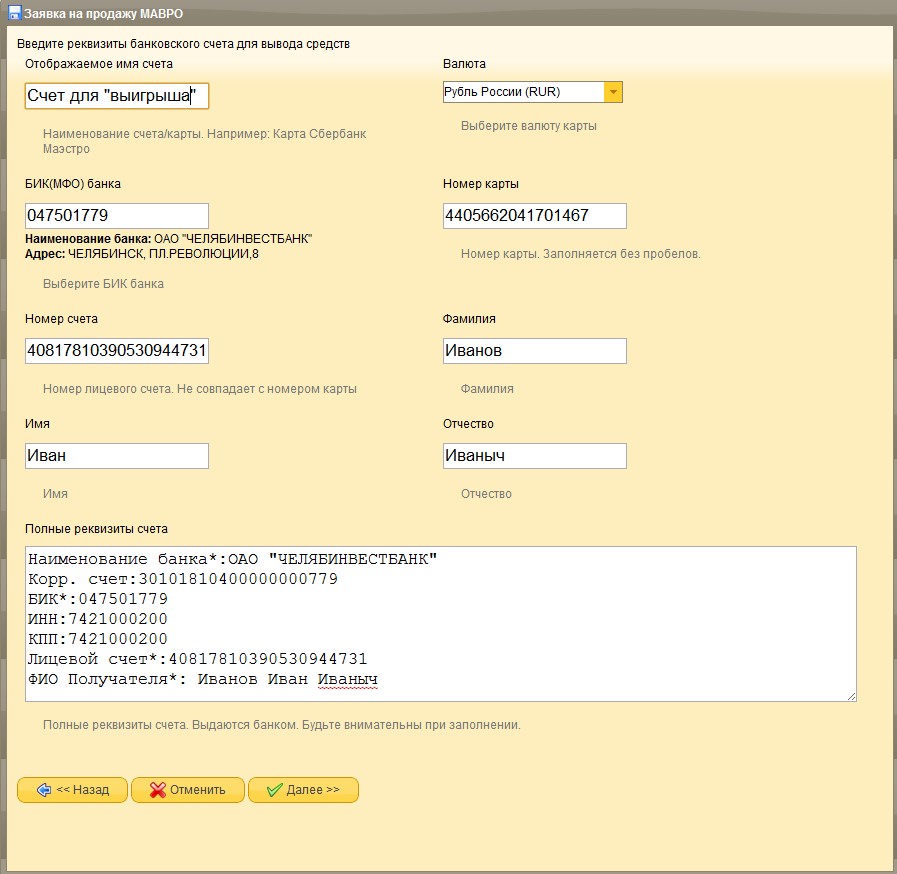Click the Адрес: ЧЕЛЯБИНСК, ПЛ.РЕВОЛЮЦИИ,8 text
This screenshot has width=897, height=874.
pyautogui.click(x=141, y=253)
